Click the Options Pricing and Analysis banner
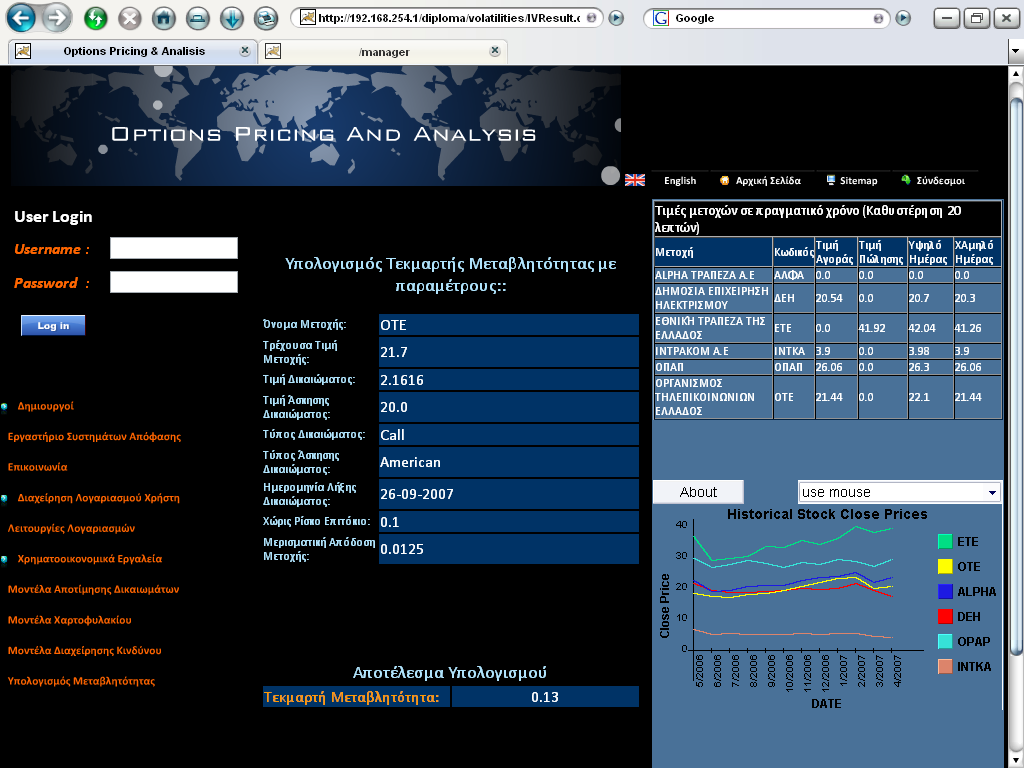This screenshot has width=1024, height=768. point(315,126)
